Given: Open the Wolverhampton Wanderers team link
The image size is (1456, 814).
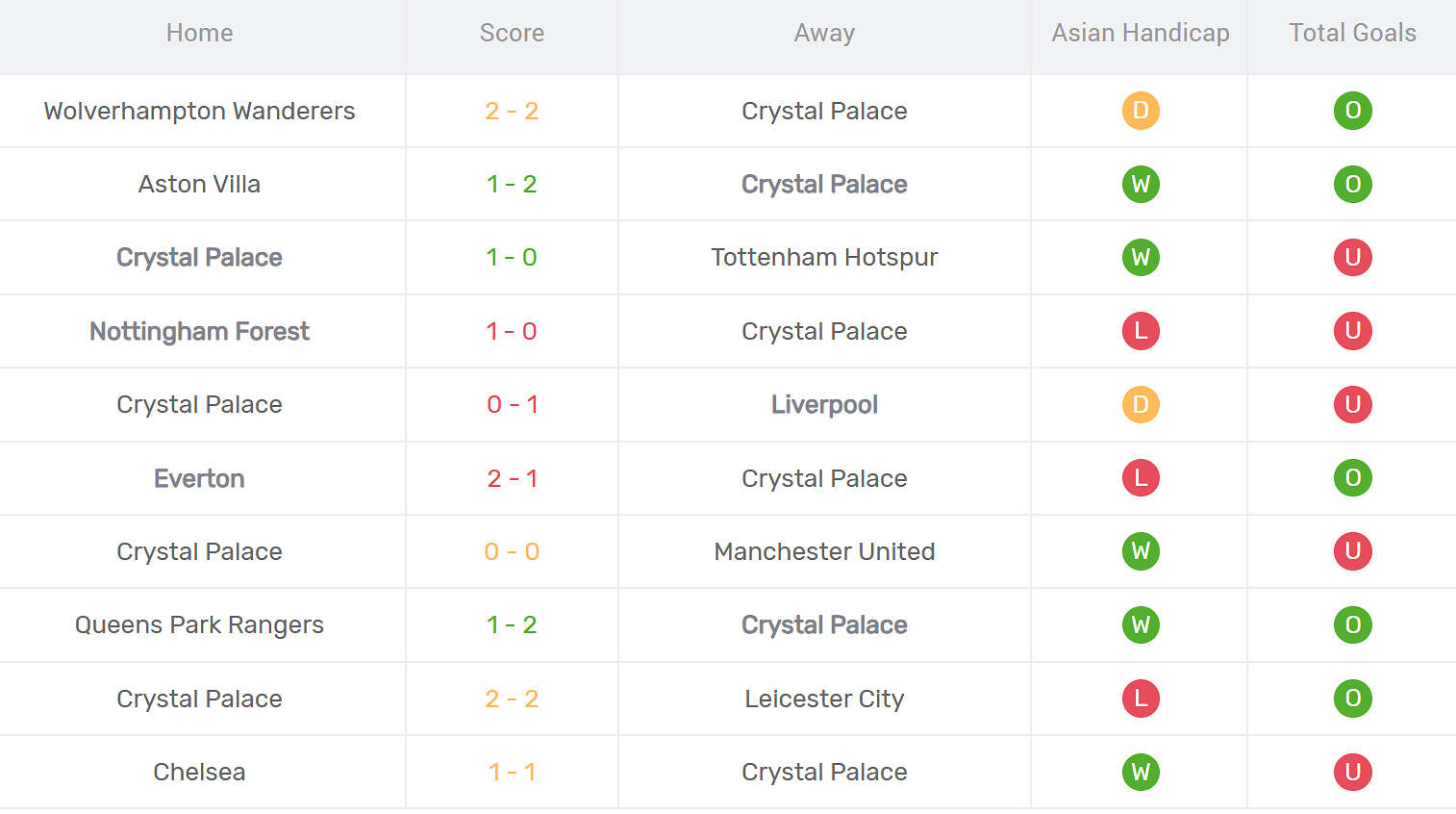Looking at the screenshot, I should point(199,111).
